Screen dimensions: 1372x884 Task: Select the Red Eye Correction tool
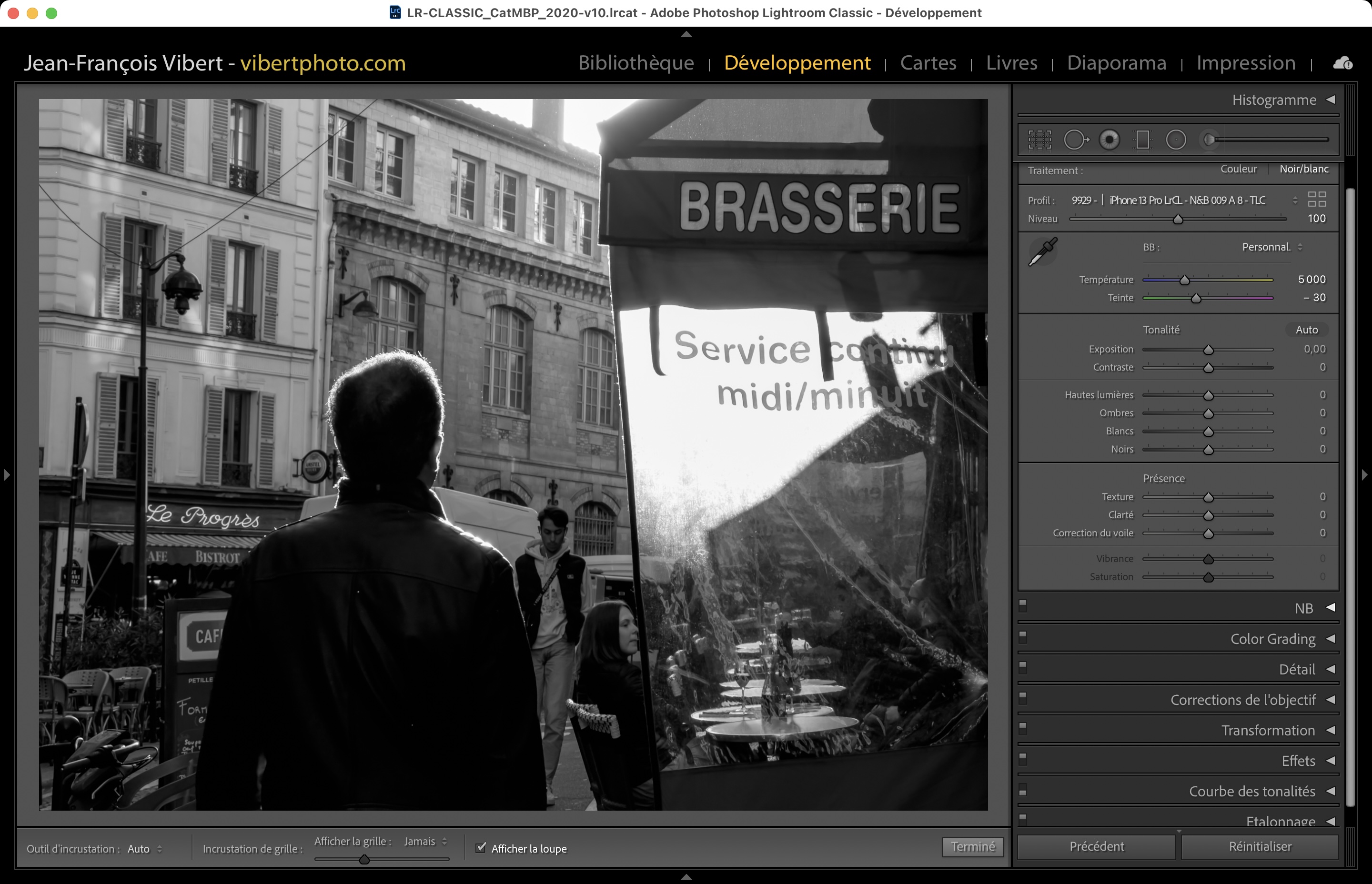pos(1109,140)
